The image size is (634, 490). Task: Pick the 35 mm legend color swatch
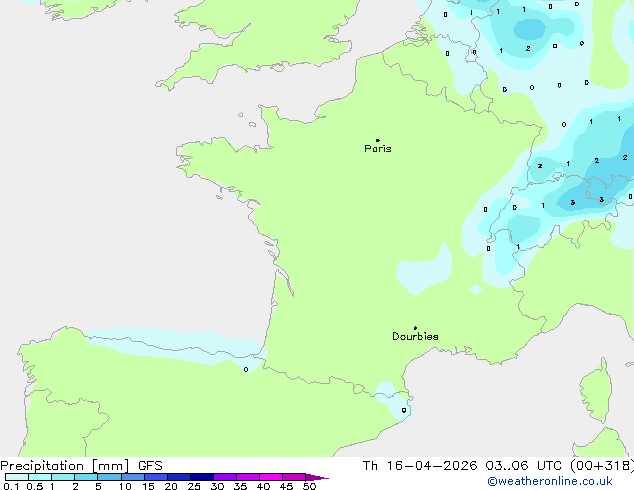point(247,477)
